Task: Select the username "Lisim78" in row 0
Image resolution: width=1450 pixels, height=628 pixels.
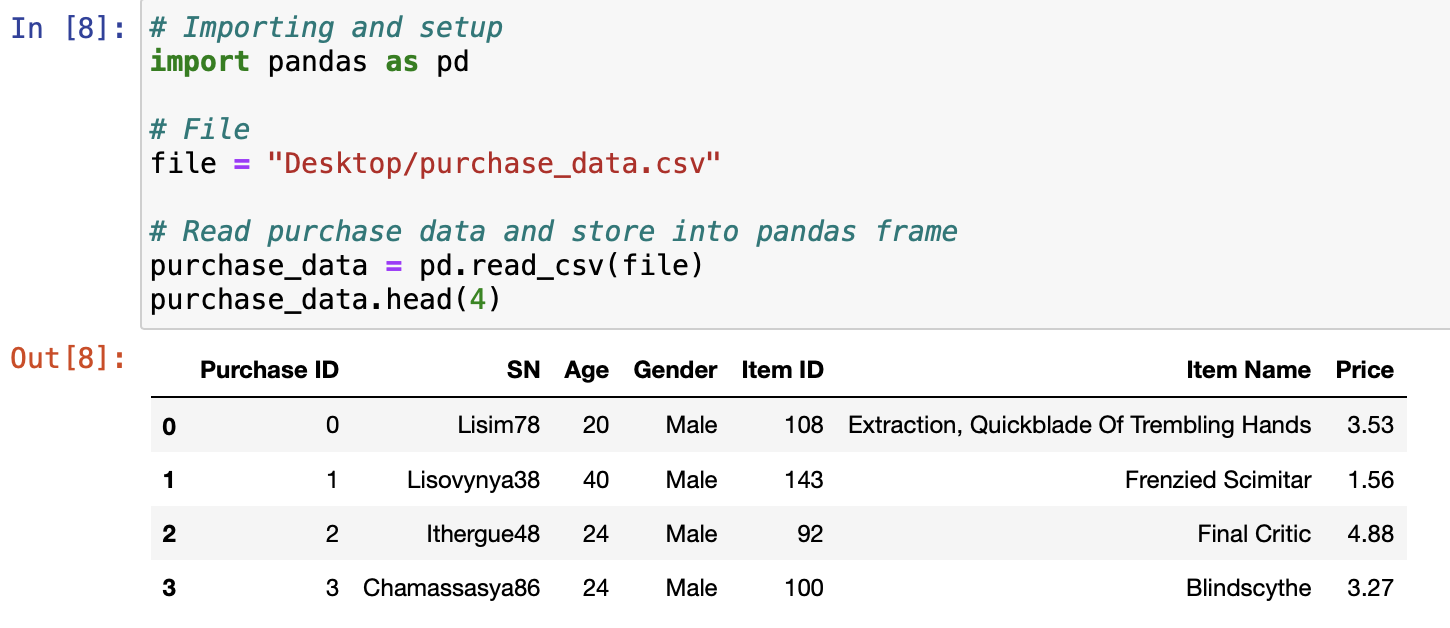Action: [x=501, y=424]
